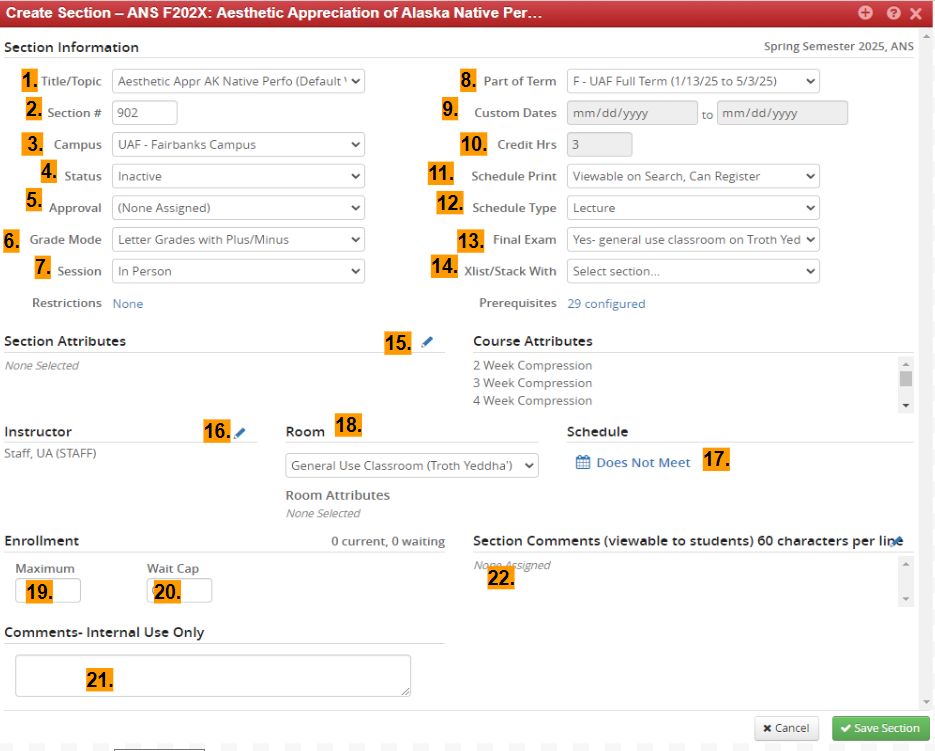
Task: Close the Create Section dialog
Action: 916,14
